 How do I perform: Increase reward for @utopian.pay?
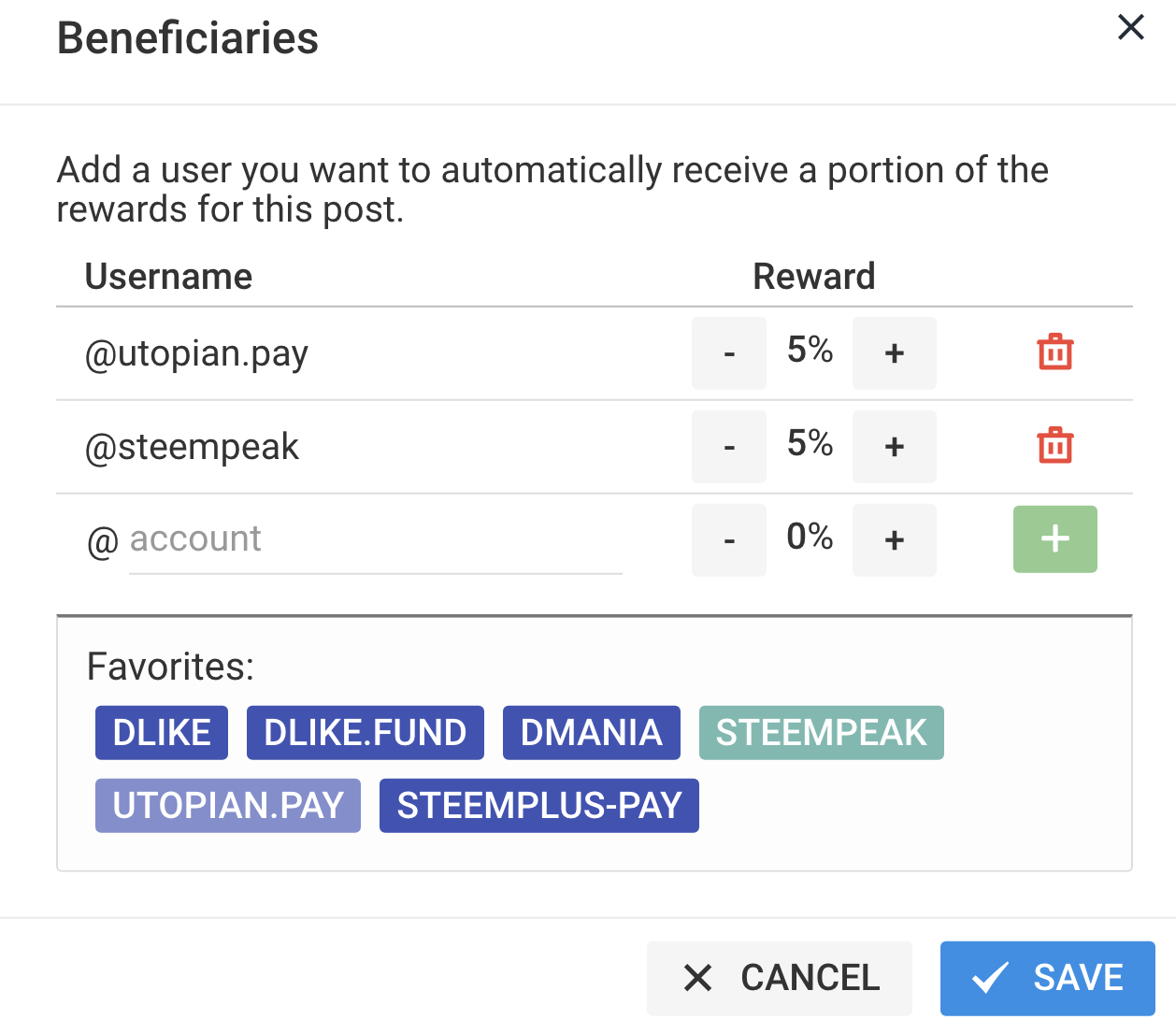[x=894, y=352]
